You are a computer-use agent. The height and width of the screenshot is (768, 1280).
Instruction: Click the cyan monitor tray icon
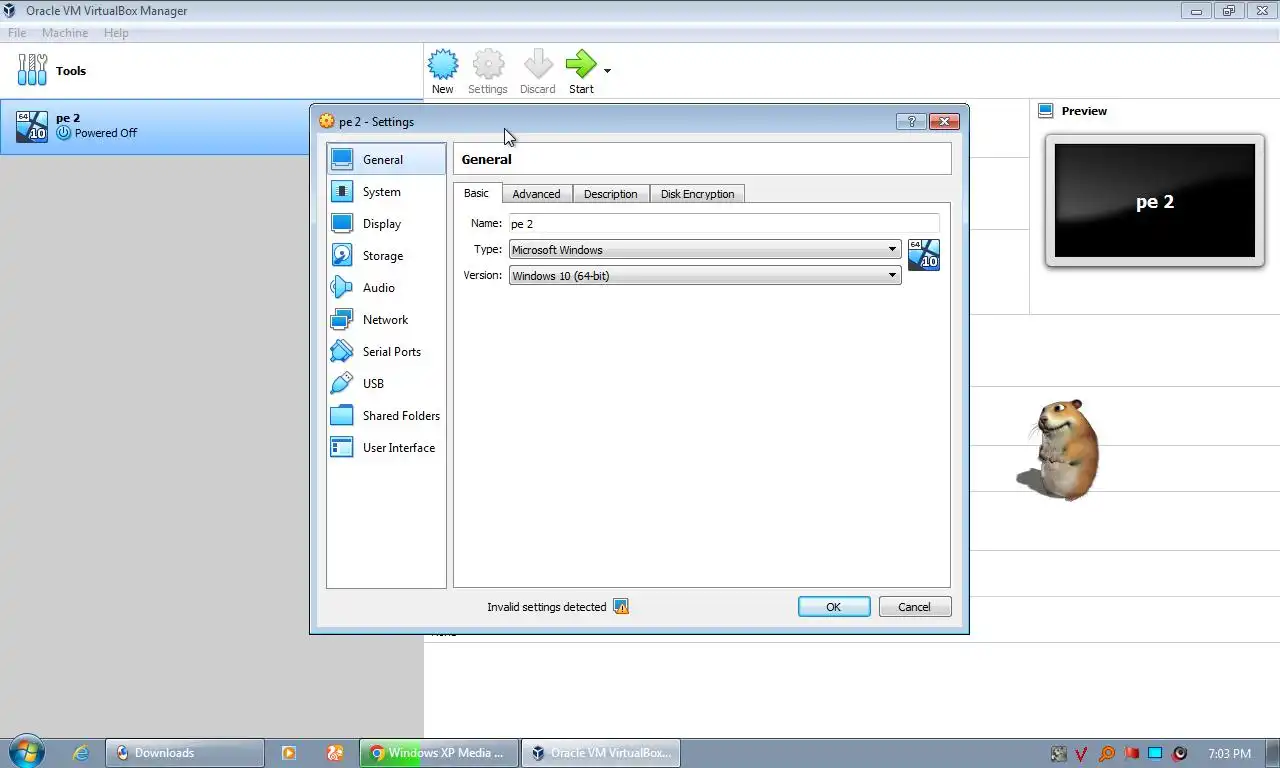[x=1155, y=754]
